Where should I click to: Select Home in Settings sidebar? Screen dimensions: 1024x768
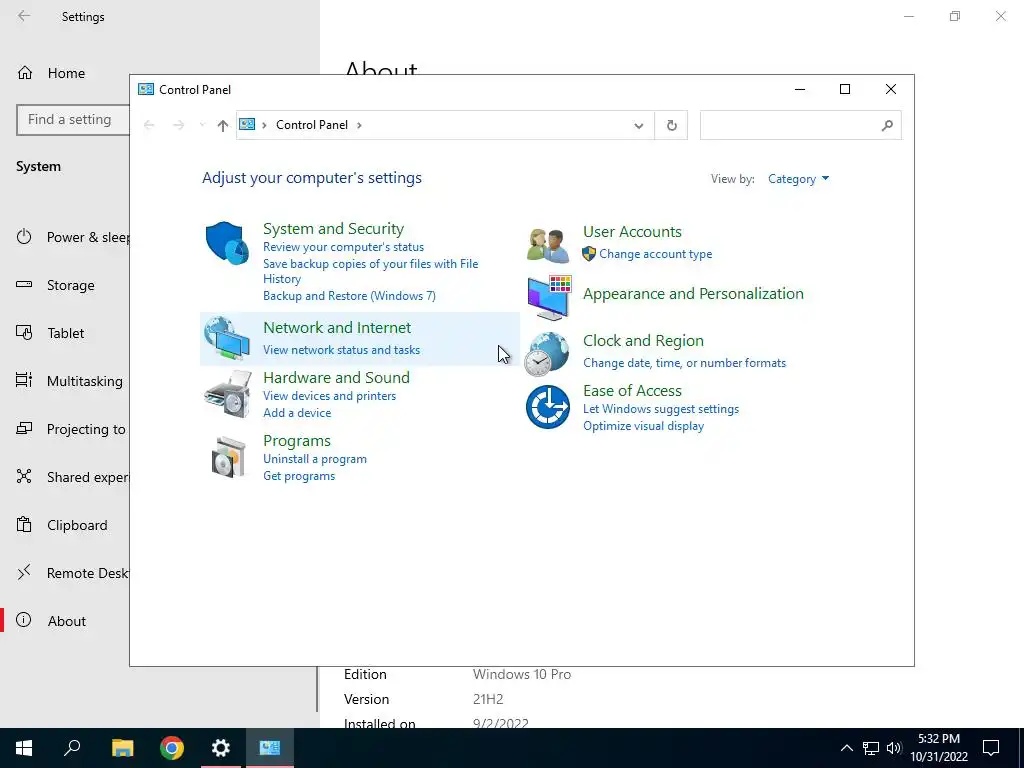pyautogui.click(x=66, y=73)
